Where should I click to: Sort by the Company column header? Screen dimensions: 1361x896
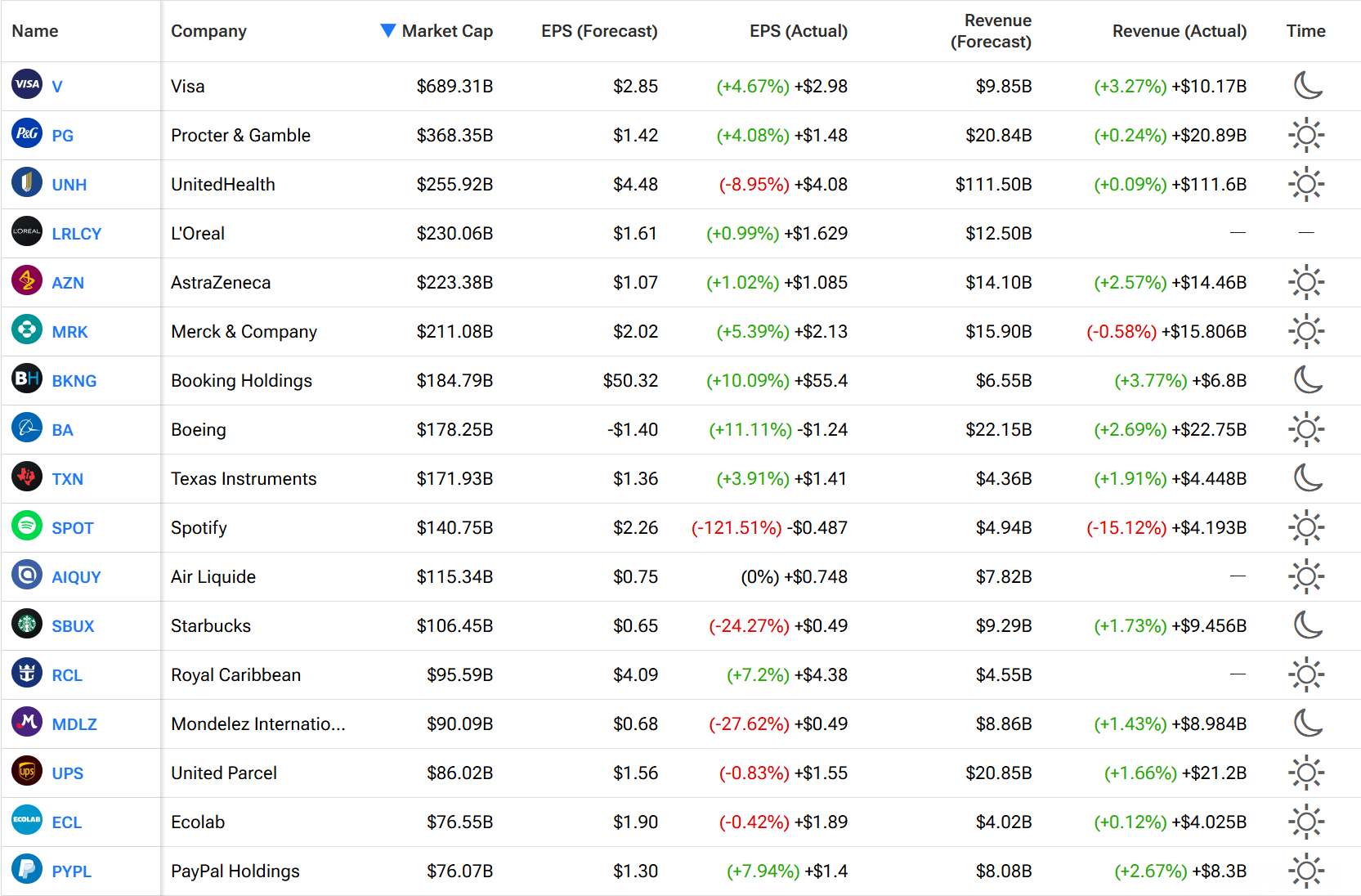(208, 31)
